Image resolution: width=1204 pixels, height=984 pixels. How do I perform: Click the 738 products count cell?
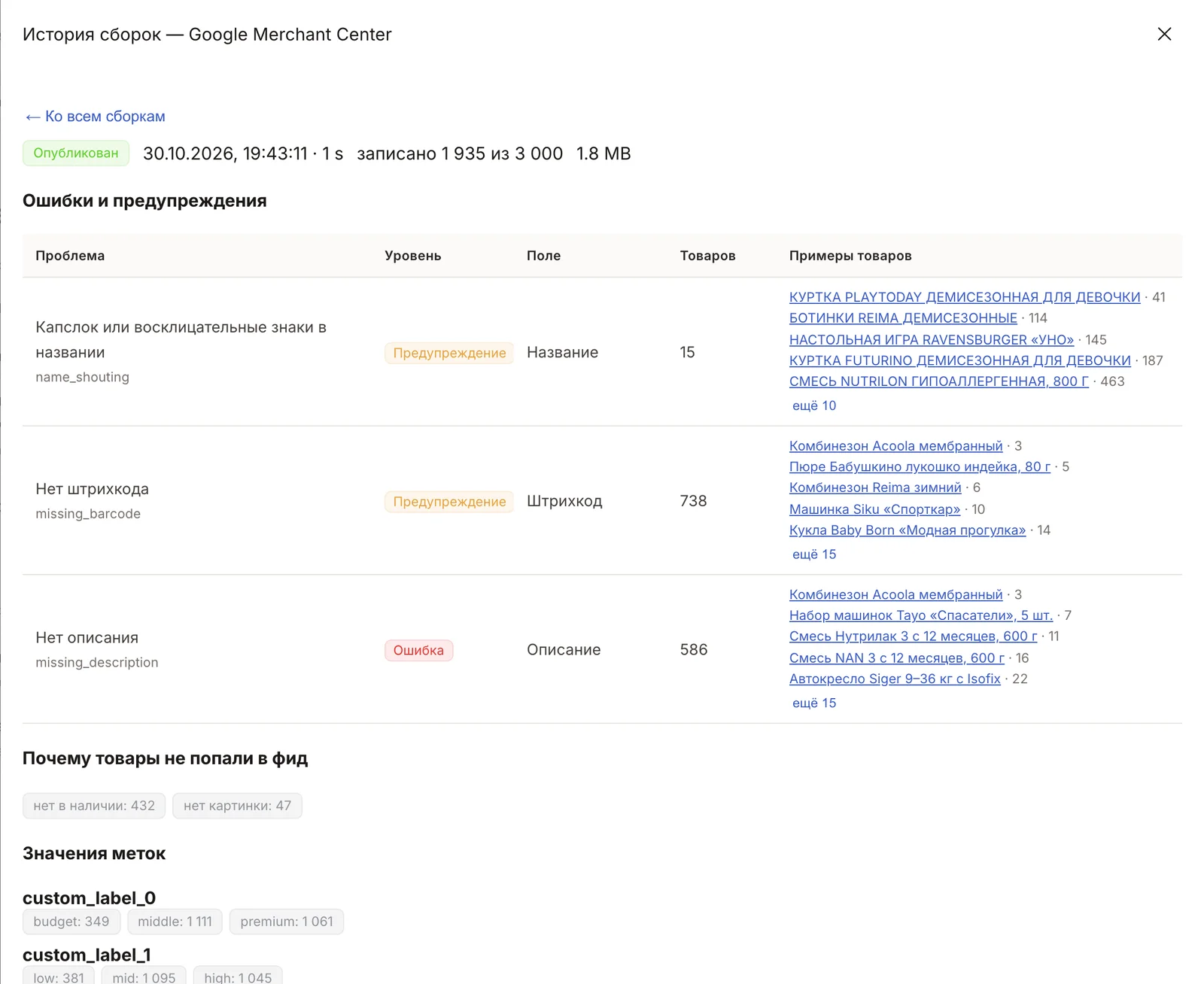tap(693, 501)
